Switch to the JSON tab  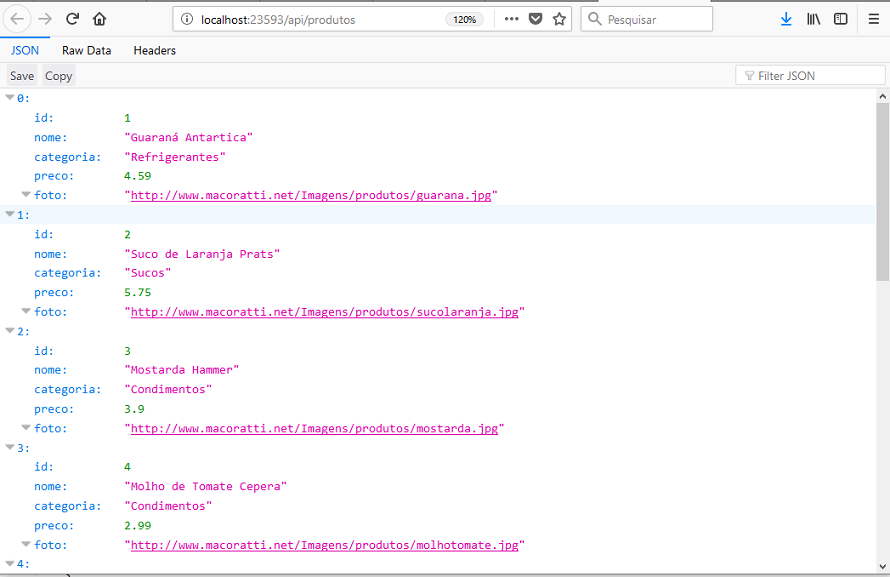(x=25, y=50)
